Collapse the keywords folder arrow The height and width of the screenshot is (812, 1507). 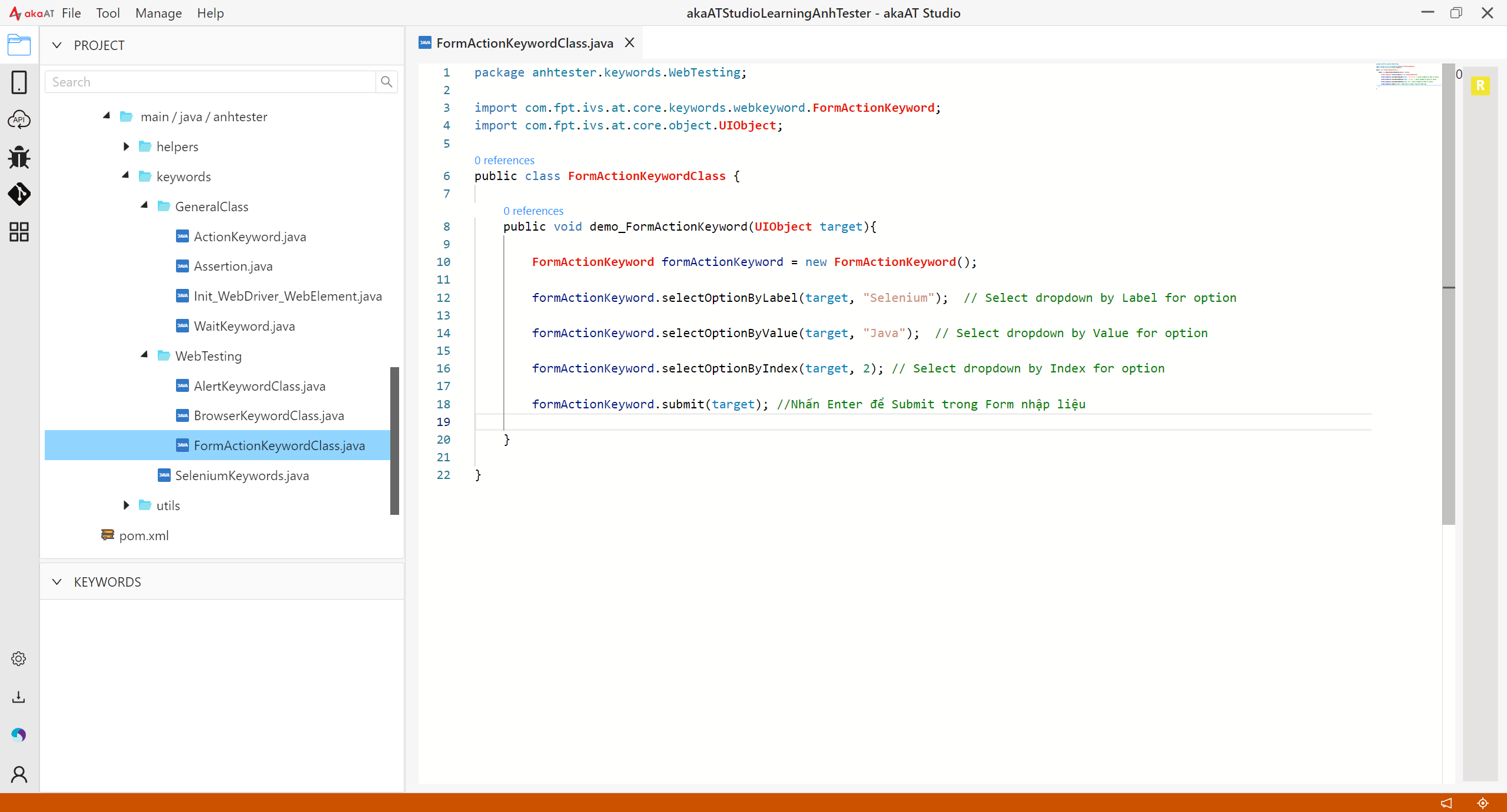tap(125, 175)
